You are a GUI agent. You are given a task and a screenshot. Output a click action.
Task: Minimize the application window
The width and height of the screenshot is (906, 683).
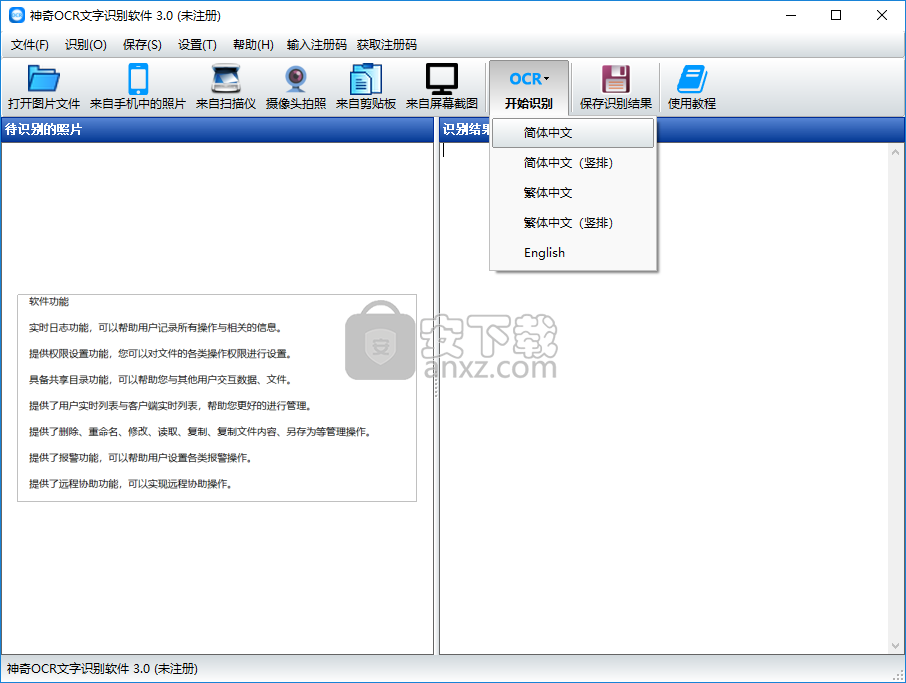(x=791, y=16)
